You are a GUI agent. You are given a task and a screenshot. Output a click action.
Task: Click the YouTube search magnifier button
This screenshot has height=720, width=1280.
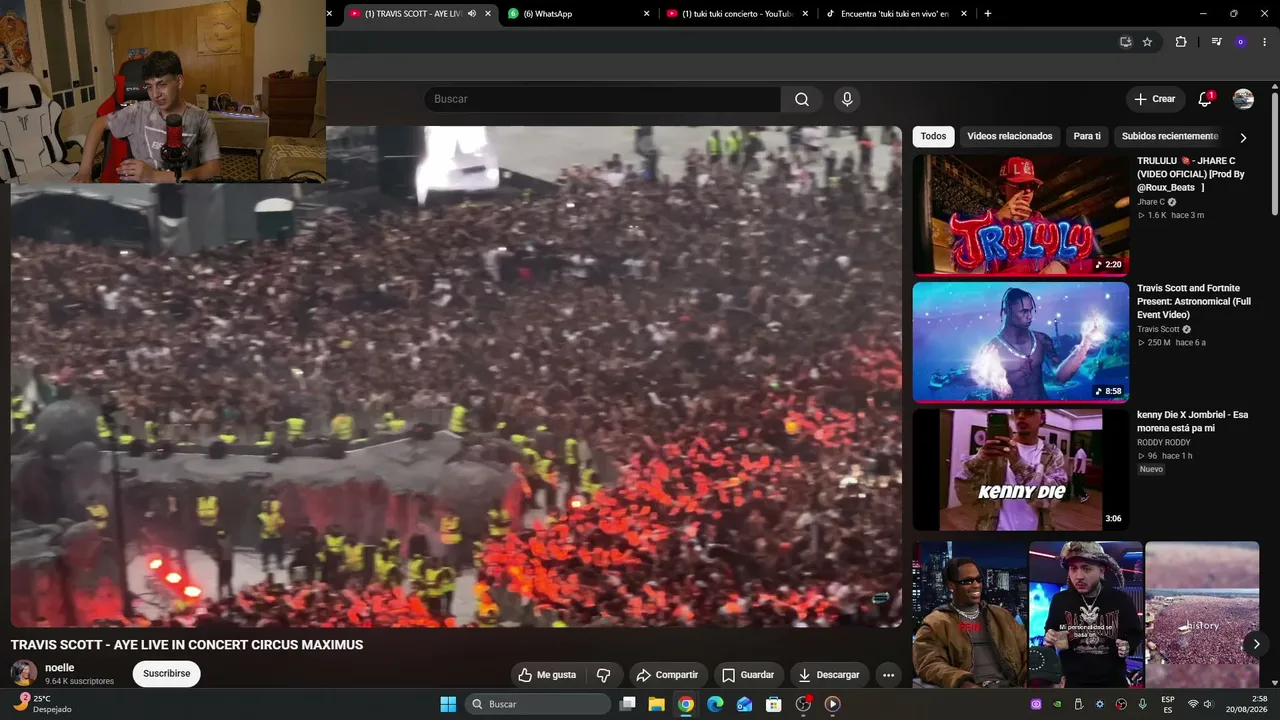[802, 99]
